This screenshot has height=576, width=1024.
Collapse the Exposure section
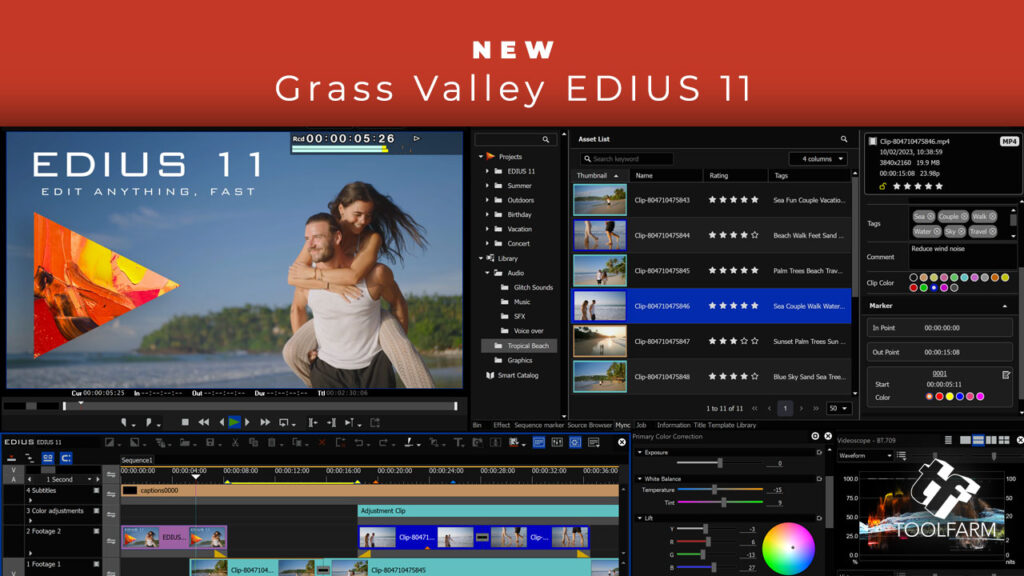pos(640,452)
